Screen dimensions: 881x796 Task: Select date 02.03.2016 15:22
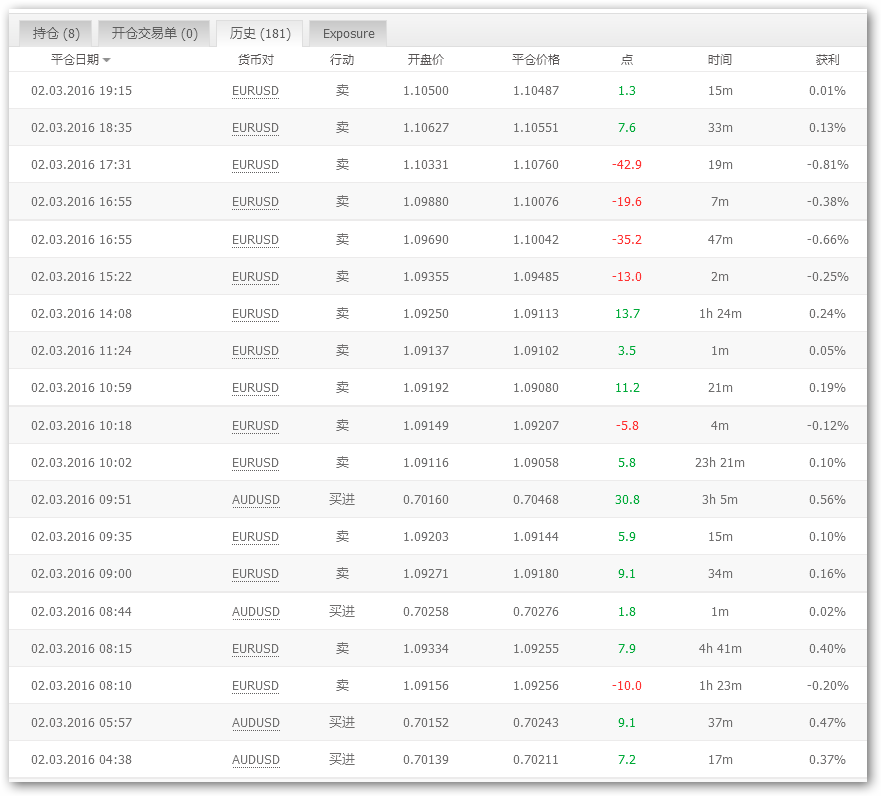coord(81,277)
